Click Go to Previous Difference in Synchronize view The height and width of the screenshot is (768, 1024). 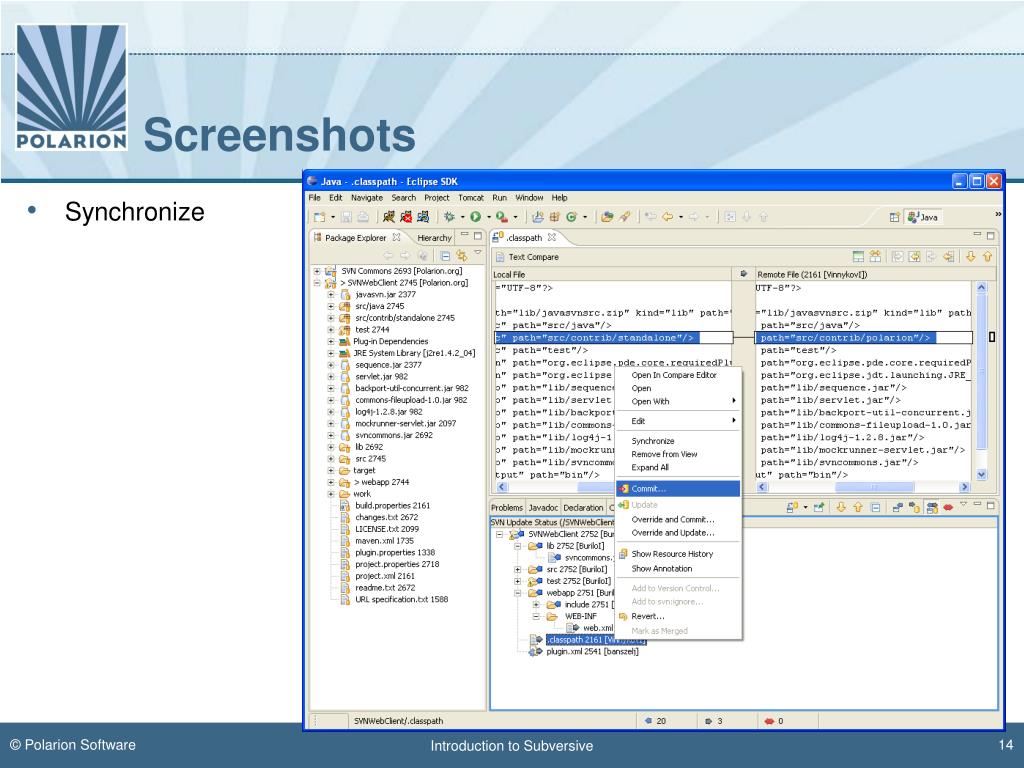(x=858, y=507)
